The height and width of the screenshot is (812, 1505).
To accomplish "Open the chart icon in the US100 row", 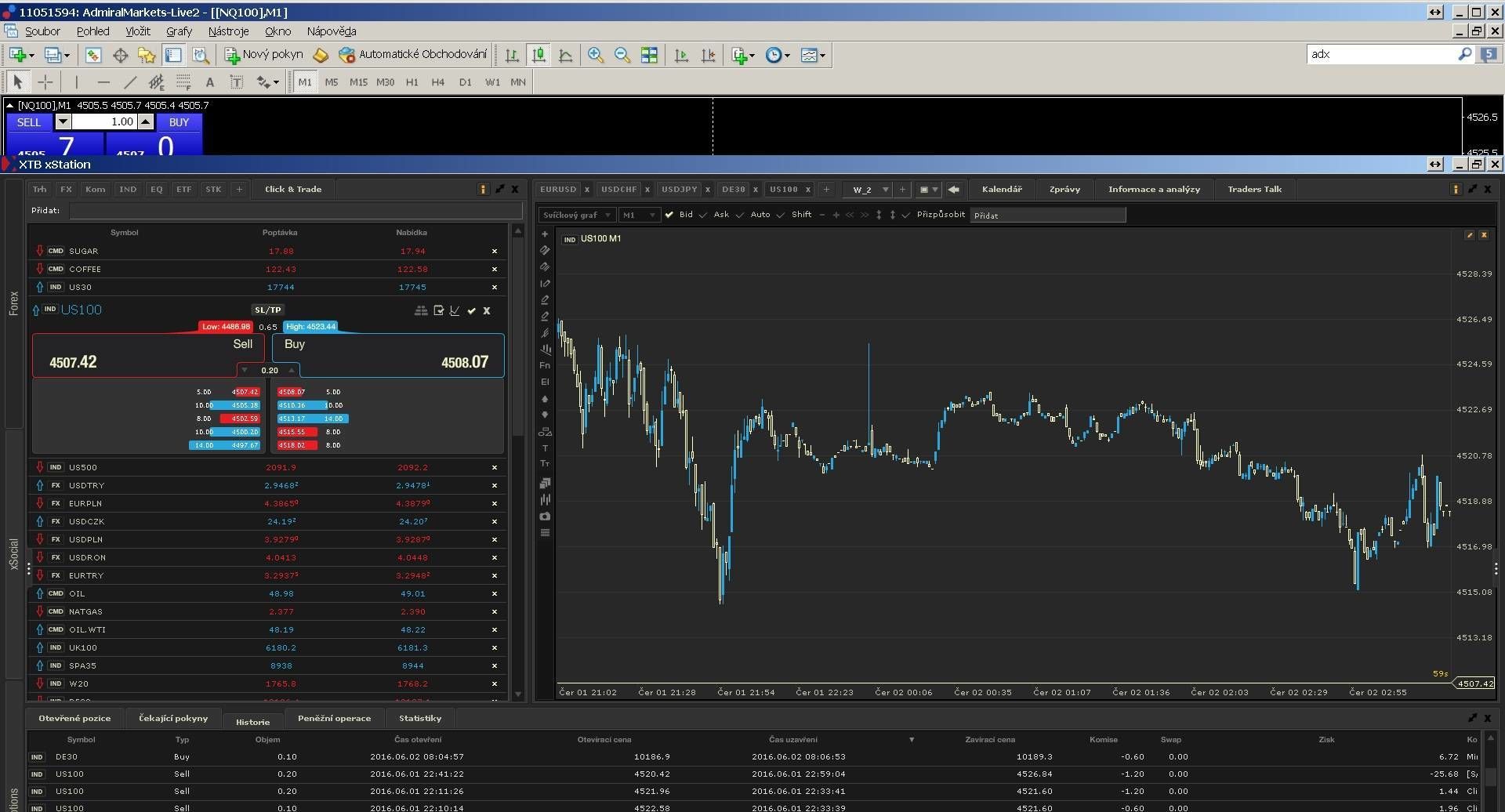I will [455, 310].
